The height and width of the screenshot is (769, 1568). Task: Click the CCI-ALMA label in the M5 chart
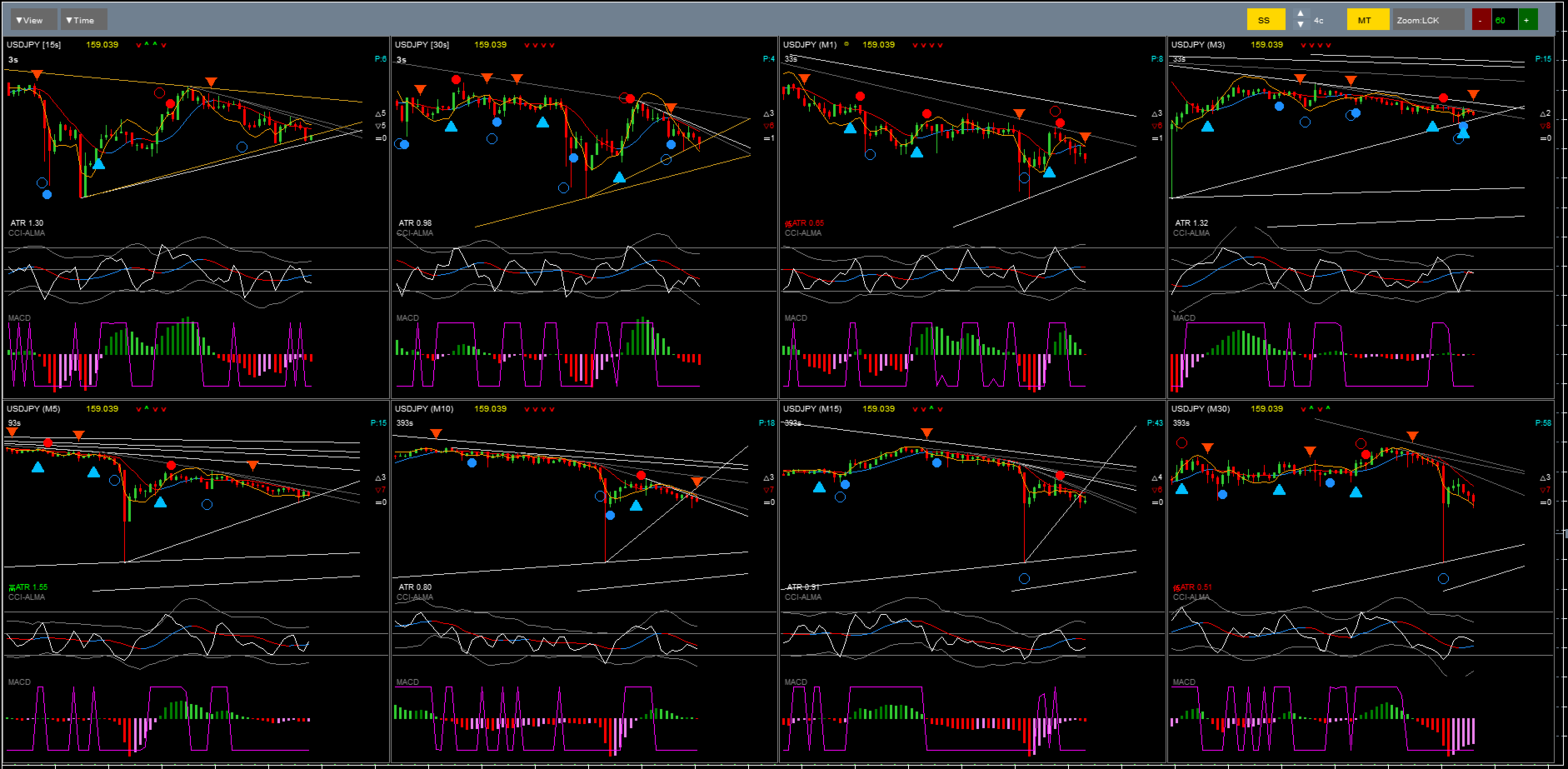[27, 597]
